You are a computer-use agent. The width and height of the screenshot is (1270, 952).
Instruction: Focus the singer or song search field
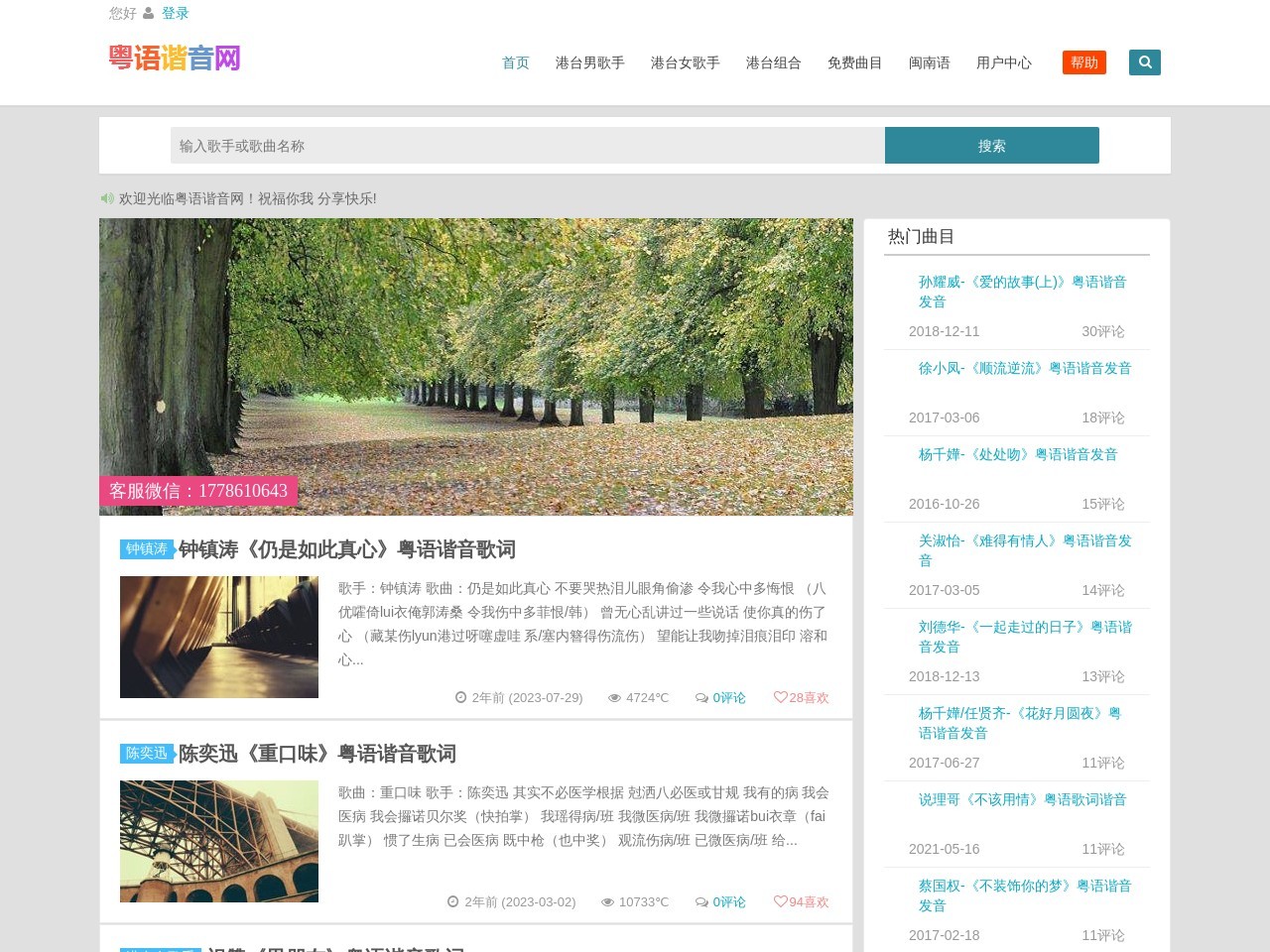pos(527,146)
